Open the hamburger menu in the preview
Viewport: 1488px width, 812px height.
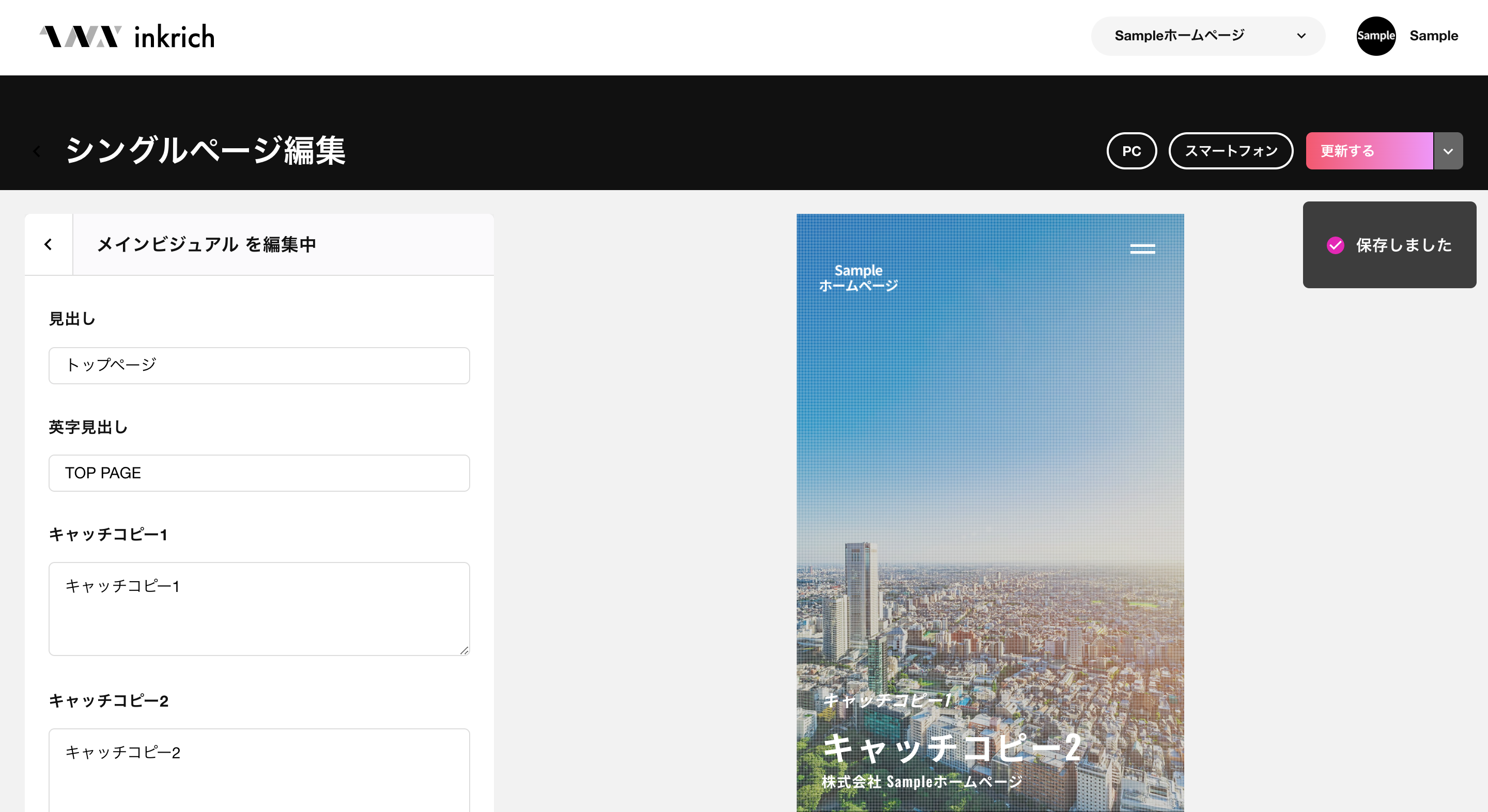[1142, 249]
